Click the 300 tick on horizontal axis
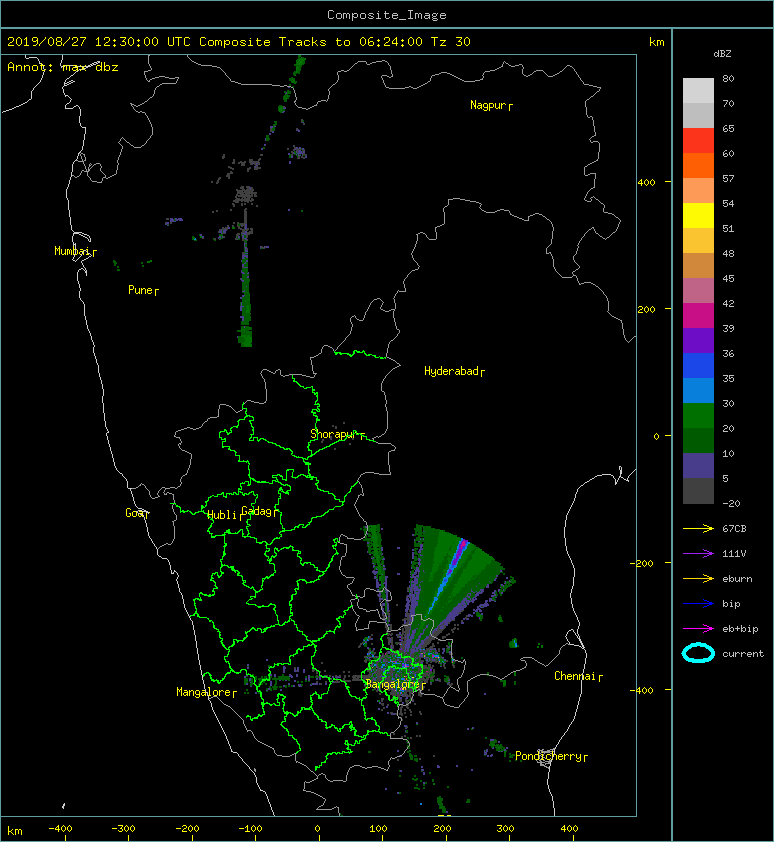 pos(505,829)
